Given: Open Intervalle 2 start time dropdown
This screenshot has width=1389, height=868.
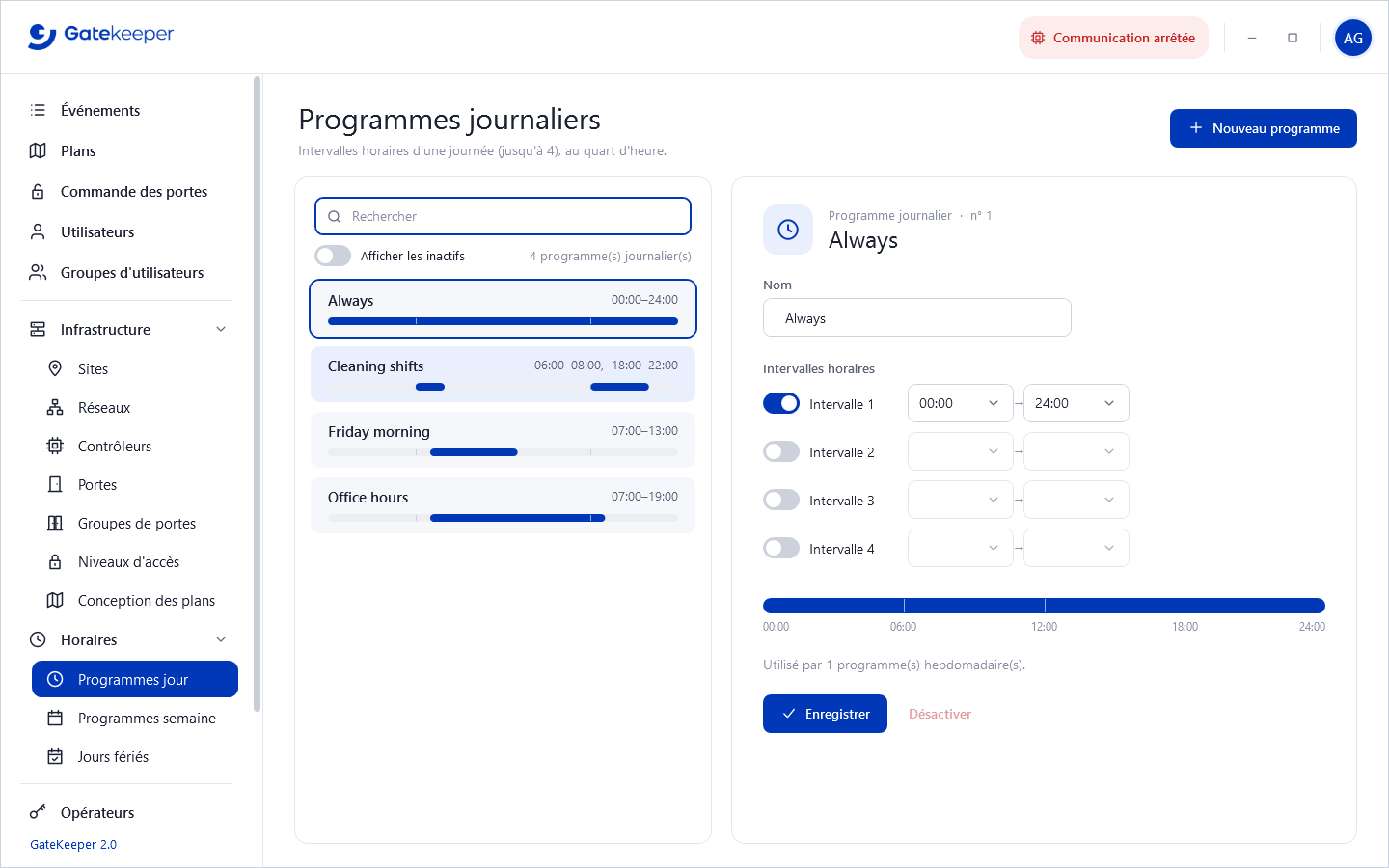Looking at the screenshot, I should pyautogui.click(x=961, y=451).
